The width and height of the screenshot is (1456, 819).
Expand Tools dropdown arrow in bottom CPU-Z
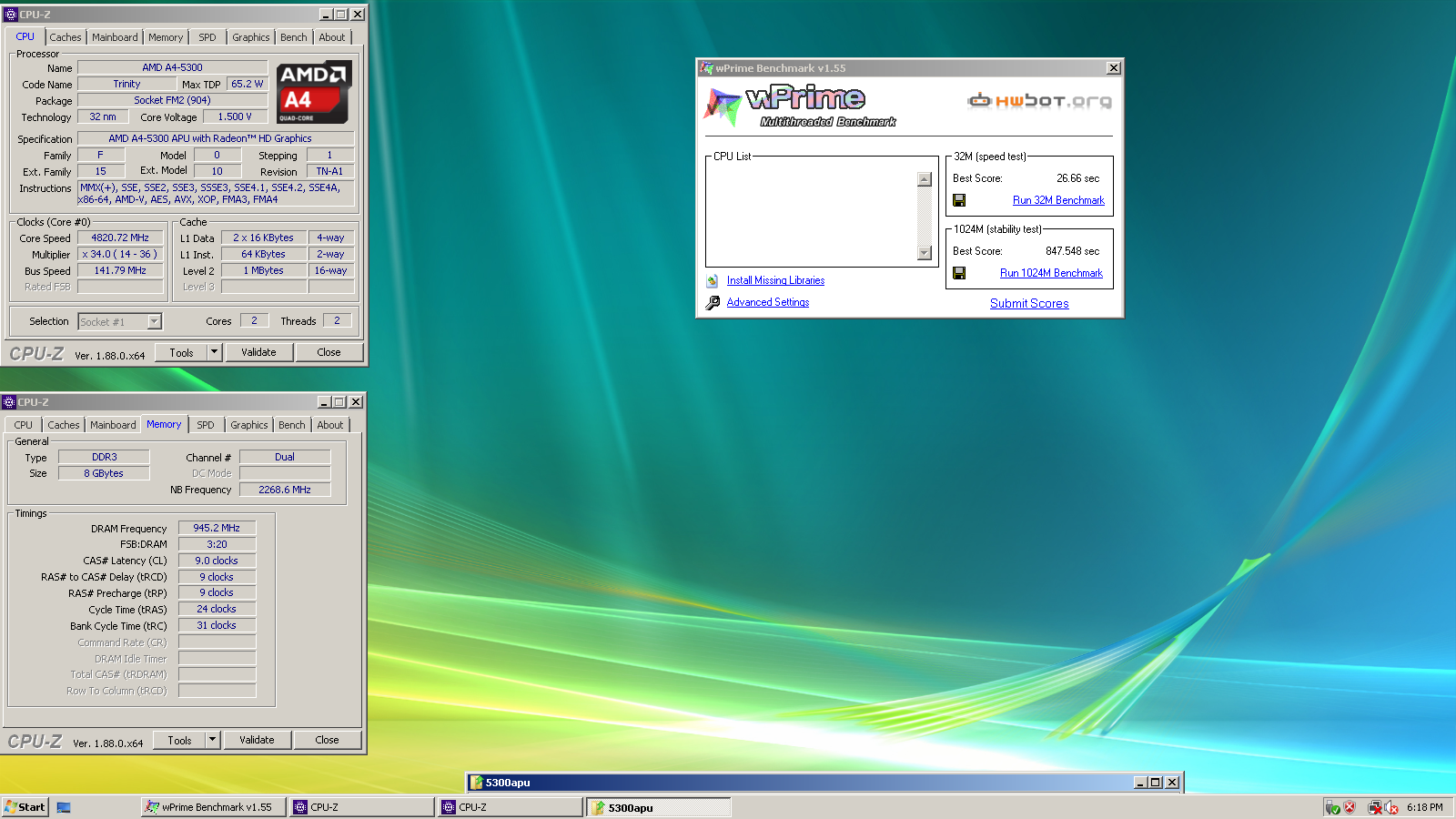coord(213,740)
